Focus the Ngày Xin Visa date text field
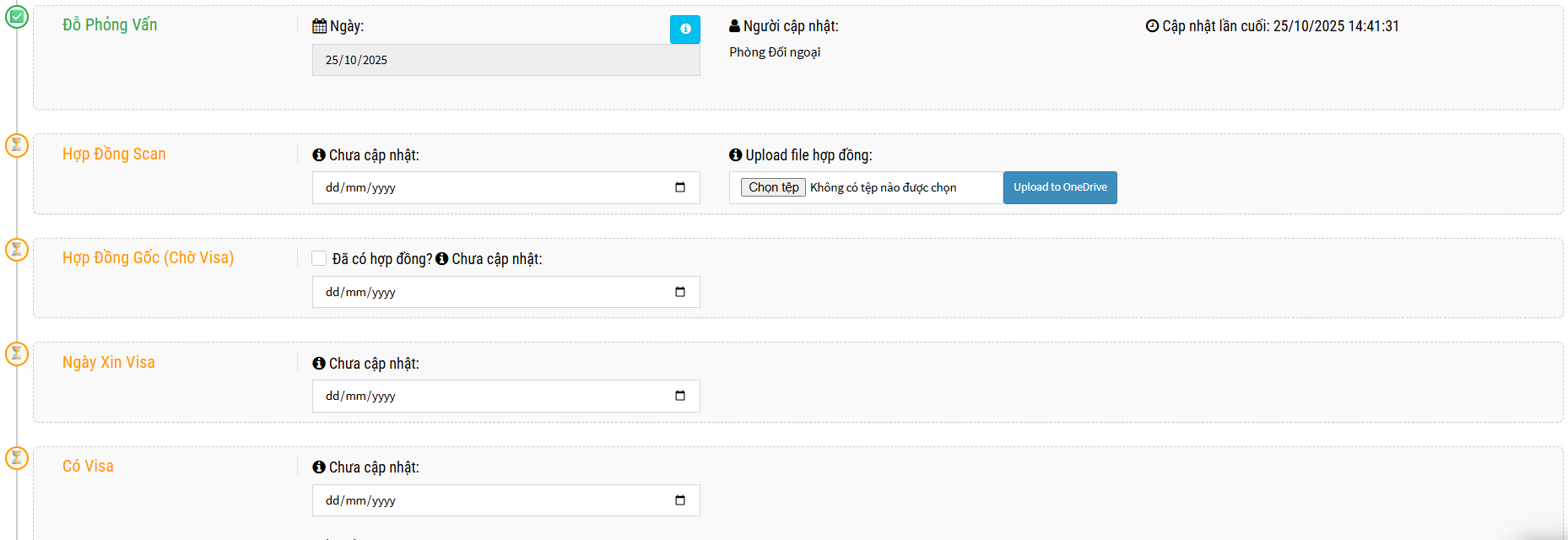This screenshot has width=1568, height=540. click(489, 396)
